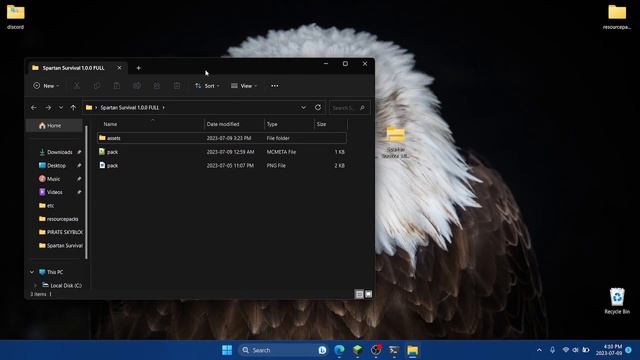This screenshot has width=640, height=360.
Task: Click Spartan Survival 1.0.0 FULL breadcrumb
Action: point(130,107)
